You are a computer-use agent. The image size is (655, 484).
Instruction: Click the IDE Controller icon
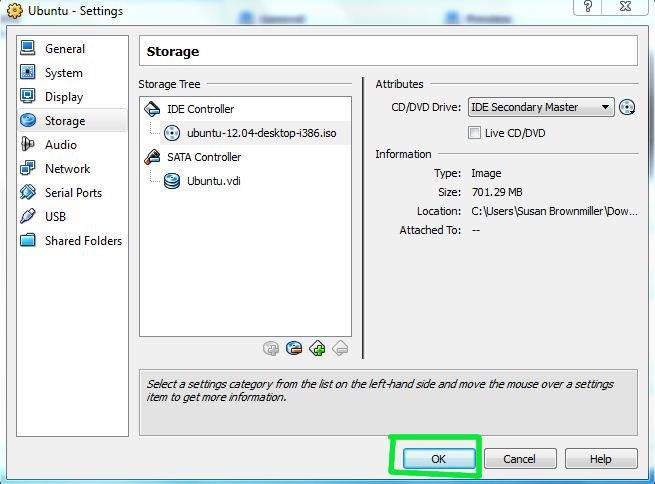pyautogui.click(x=152, y=109)
